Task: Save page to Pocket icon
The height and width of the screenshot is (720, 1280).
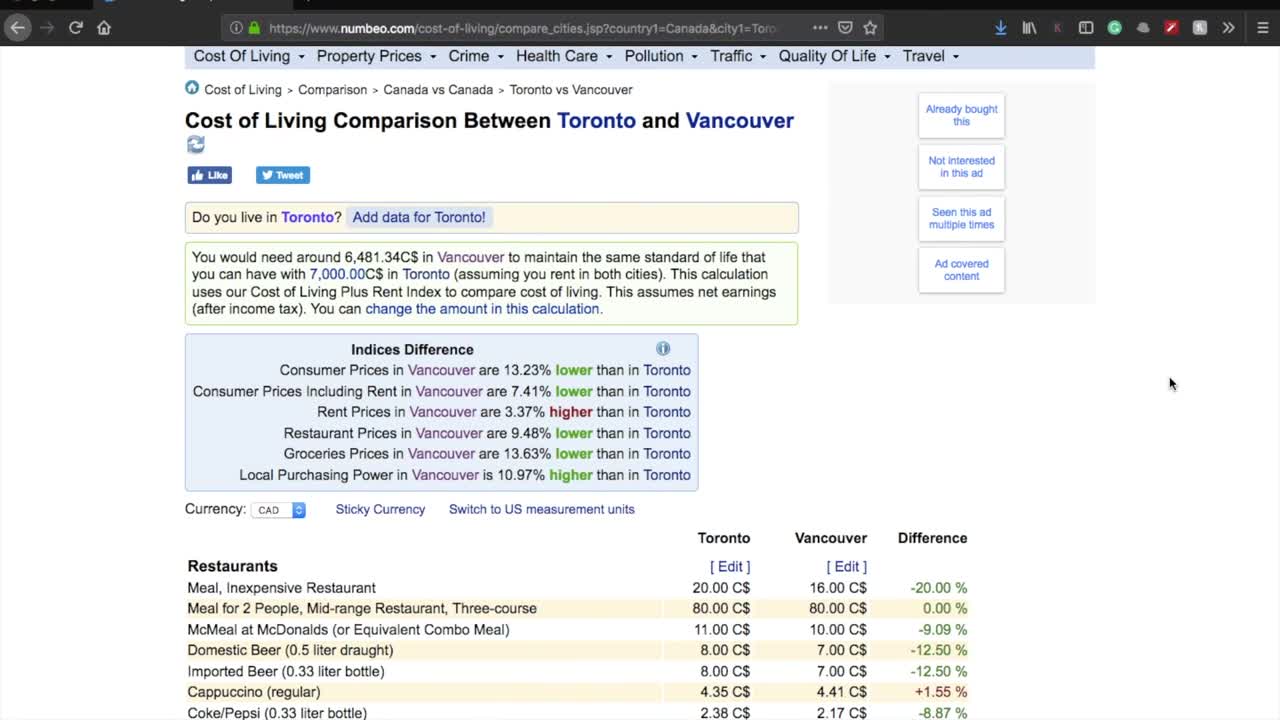Action: (845, 28)
